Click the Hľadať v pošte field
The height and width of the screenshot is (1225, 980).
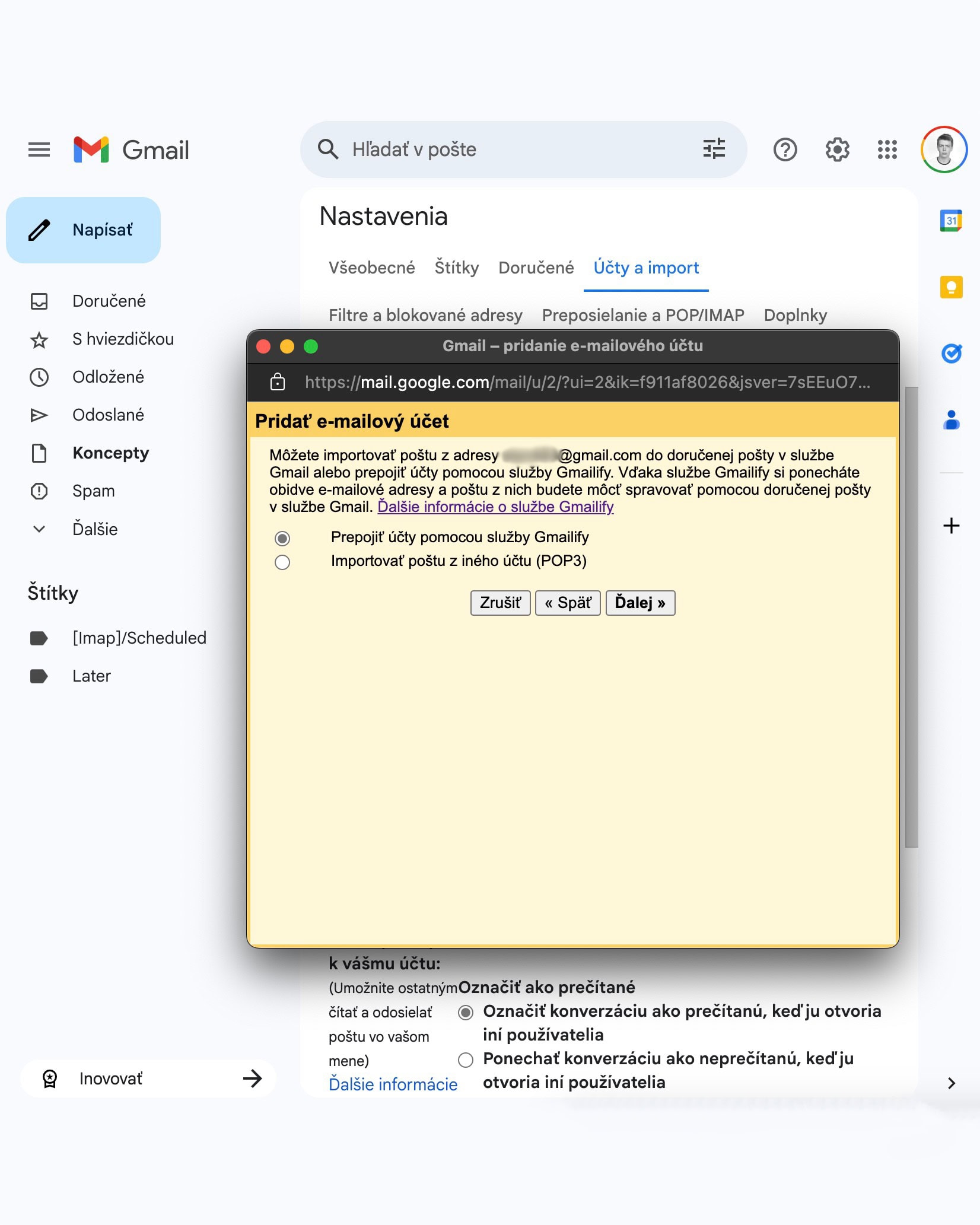click(524, 149)
